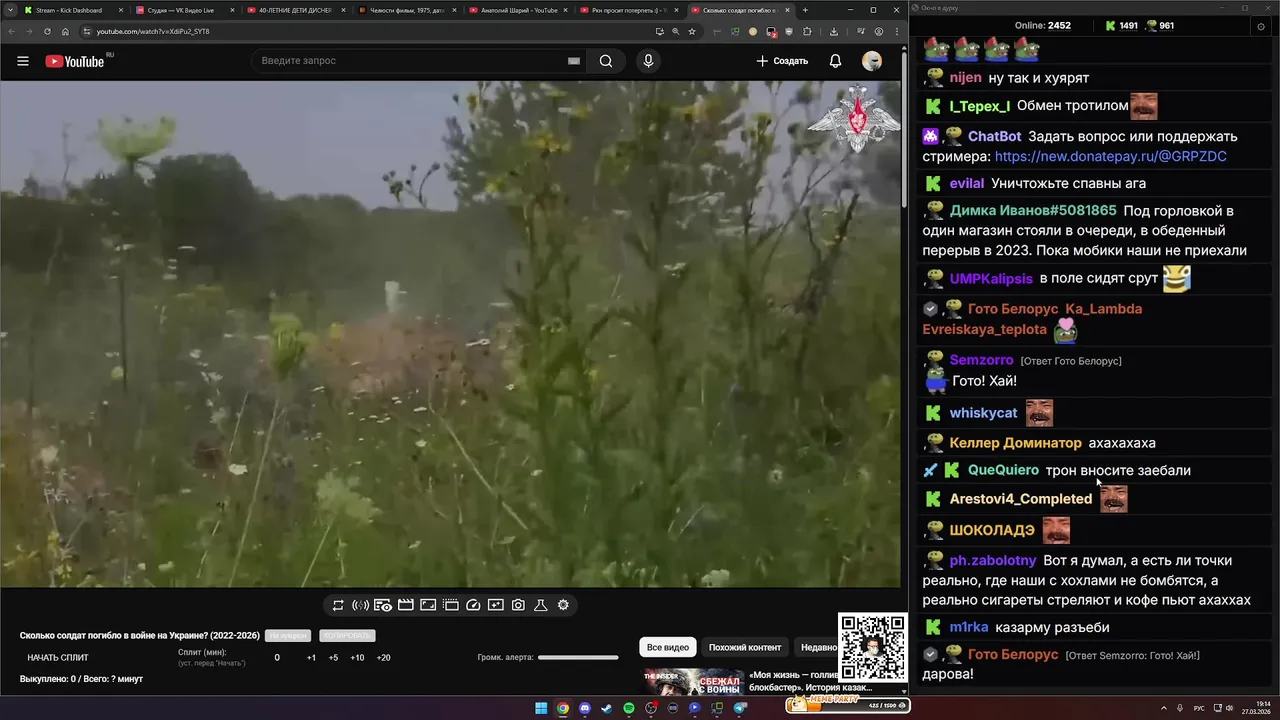This screenshot has height=720, width=1280.
Task: Click the flask experiments icon in player toolbar
Action: click(x=541, y=605)
